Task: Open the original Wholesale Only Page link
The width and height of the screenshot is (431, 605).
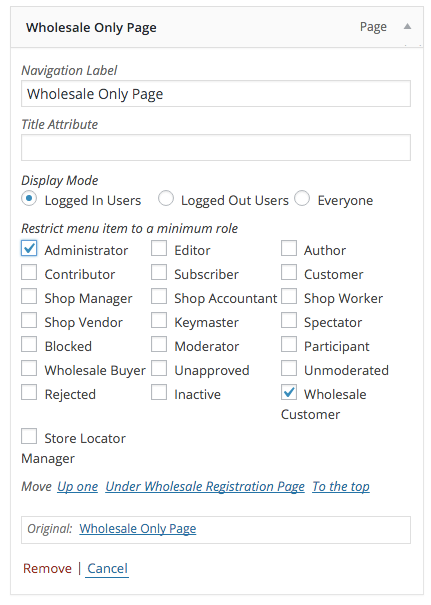Action: coord(138,529)
